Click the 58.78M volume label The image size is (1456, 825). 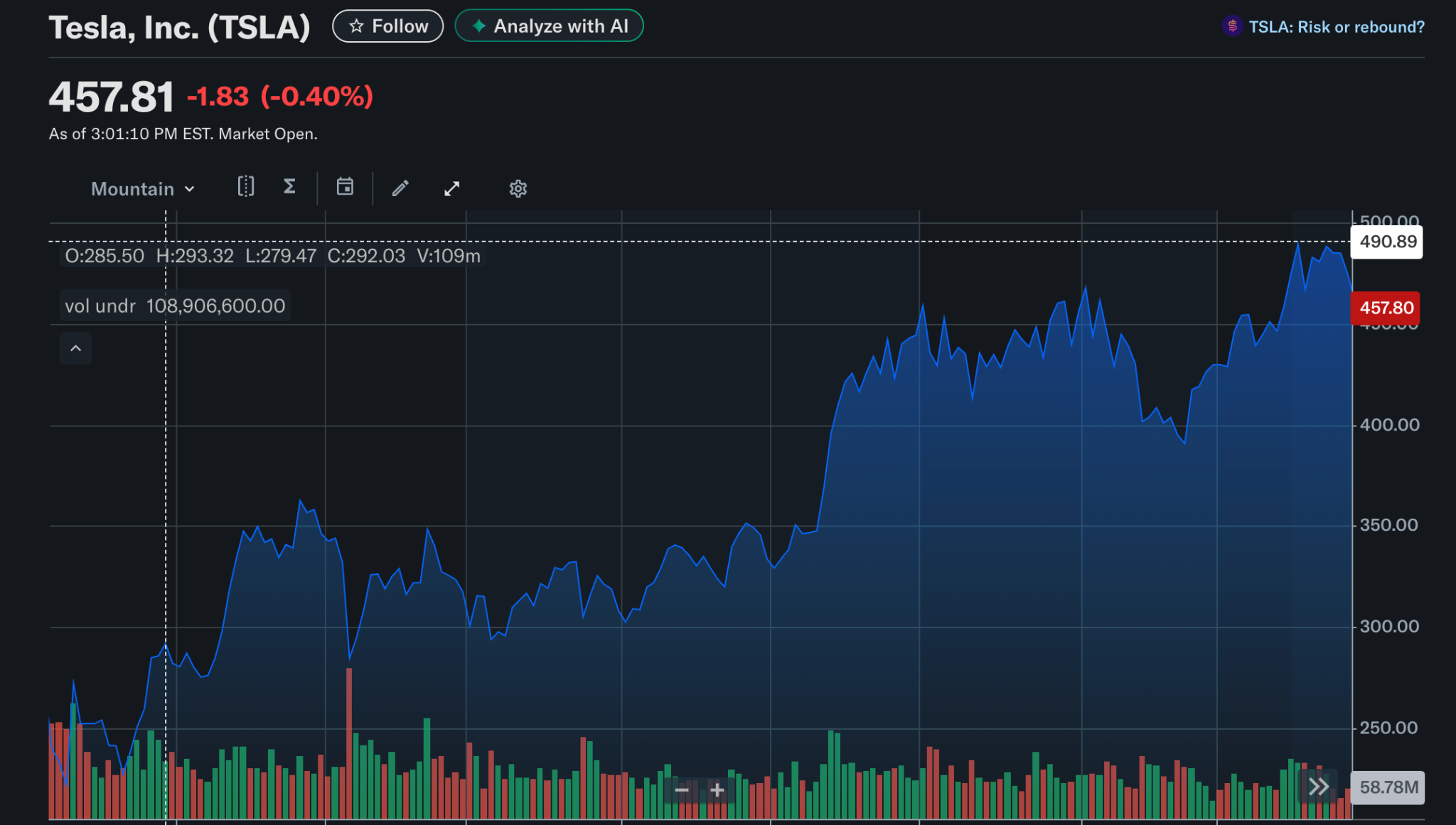tap(1388, 787)
